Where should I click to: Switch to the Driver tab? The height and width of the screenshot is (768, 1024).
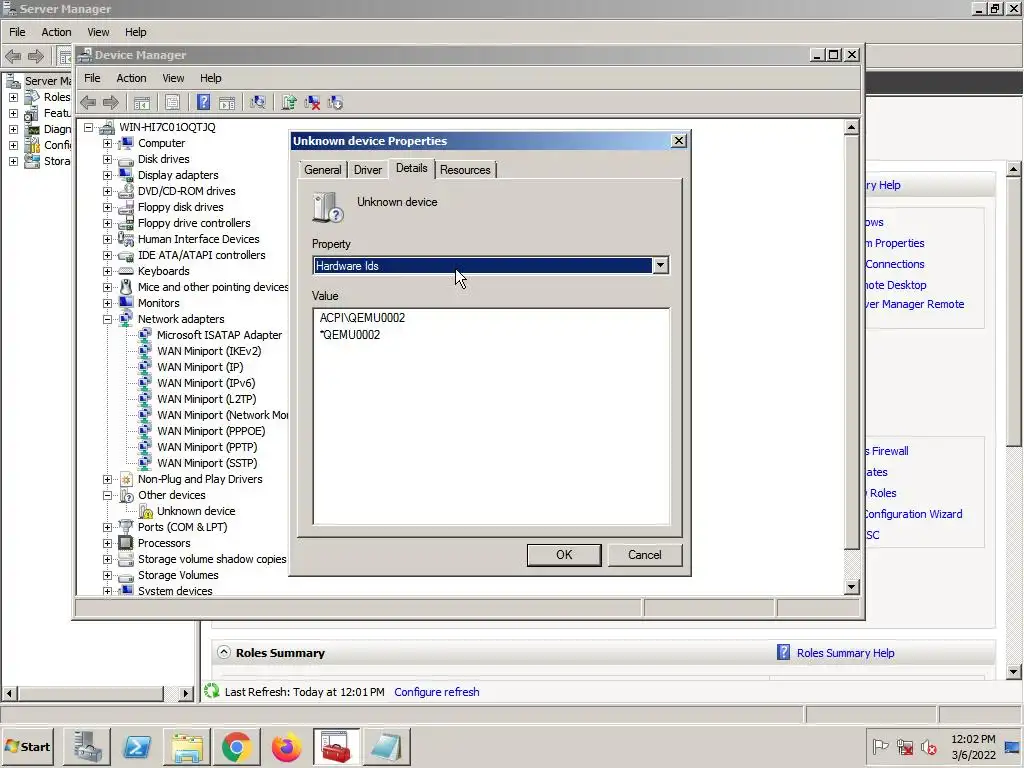368,170
